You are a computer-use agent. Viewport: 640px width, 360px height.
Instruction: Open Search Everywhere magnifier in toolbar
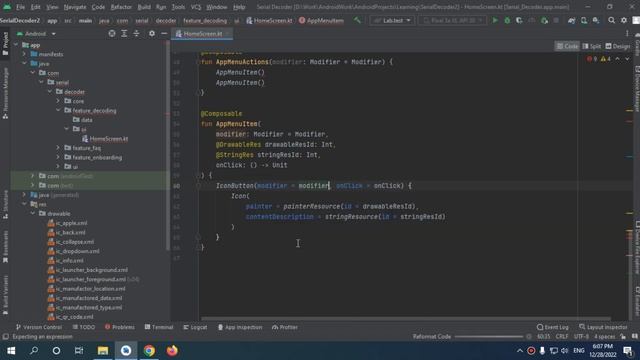pos(611,20)
